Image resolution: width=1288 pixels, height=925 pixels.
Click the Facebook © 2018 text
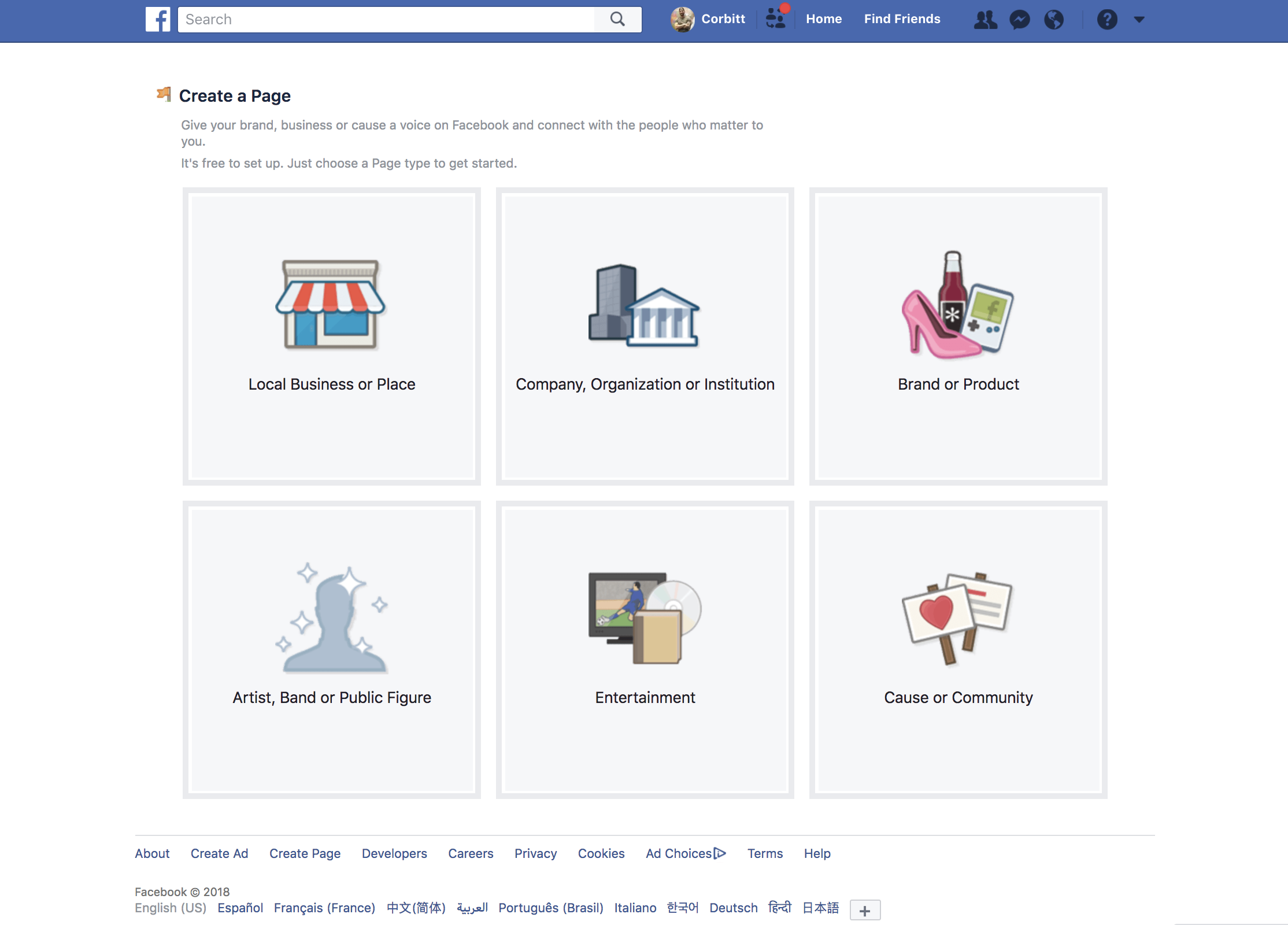(182, 891)
